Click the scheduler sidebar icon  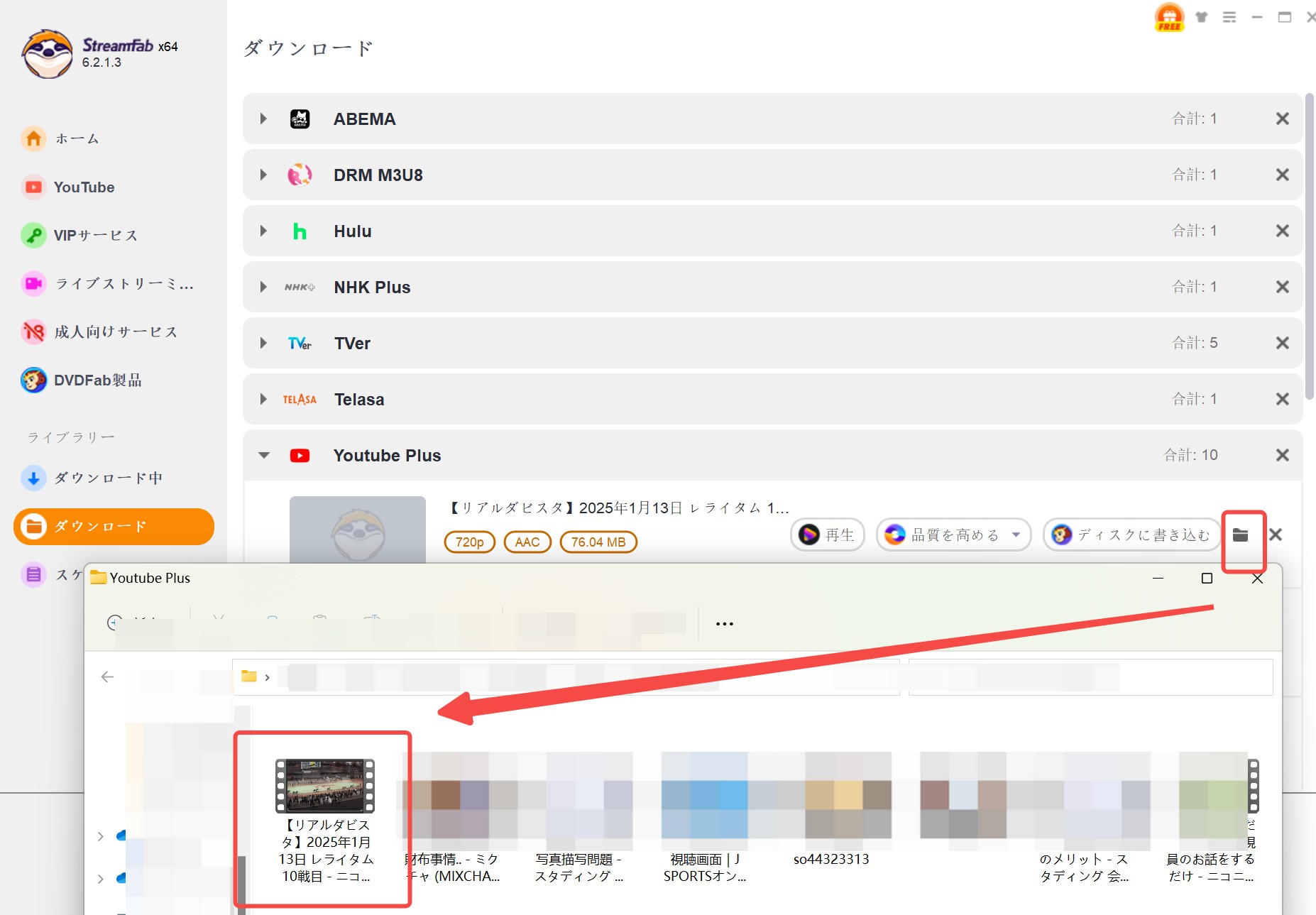coord(33,574)
